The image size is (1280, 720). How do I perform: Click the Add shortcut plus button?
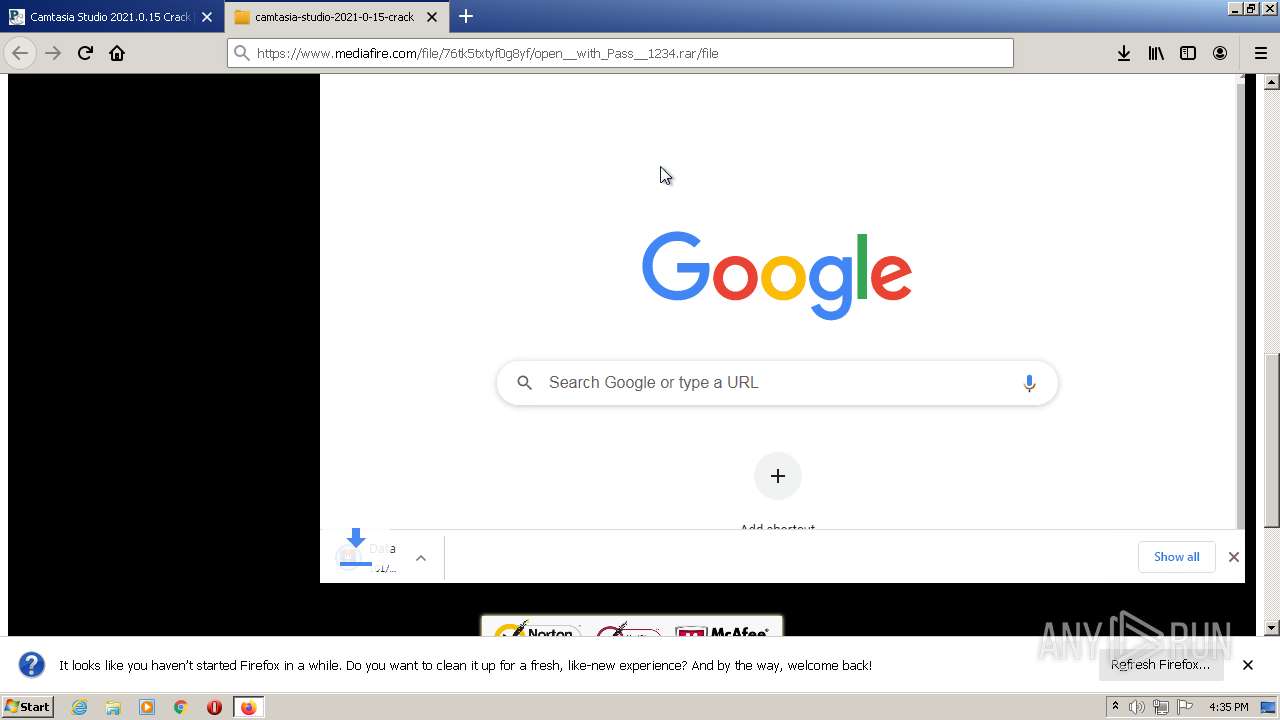[x=778, y=476]
